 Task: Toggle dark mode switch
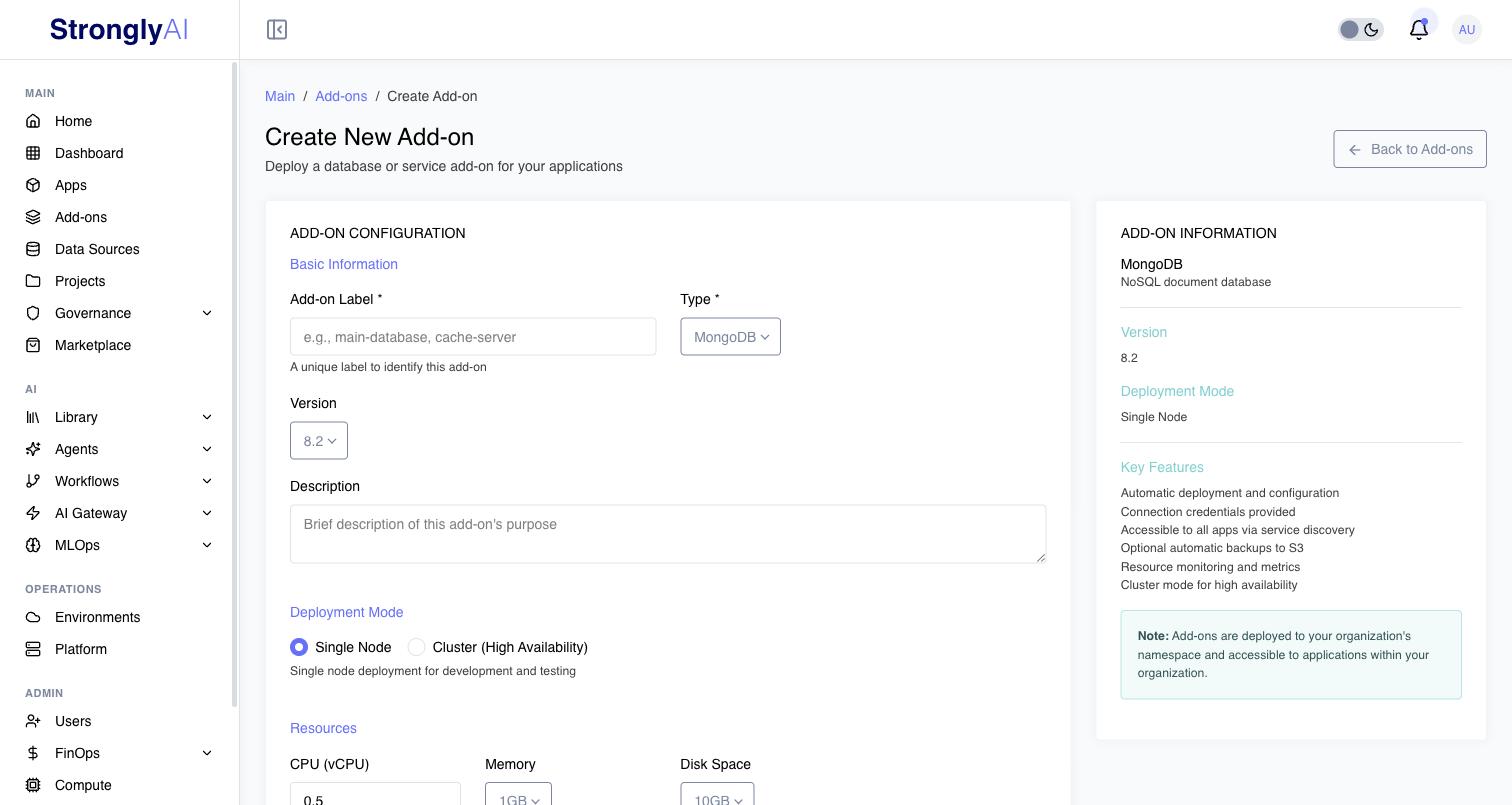pyautogui.click(x=1361, y=30)
